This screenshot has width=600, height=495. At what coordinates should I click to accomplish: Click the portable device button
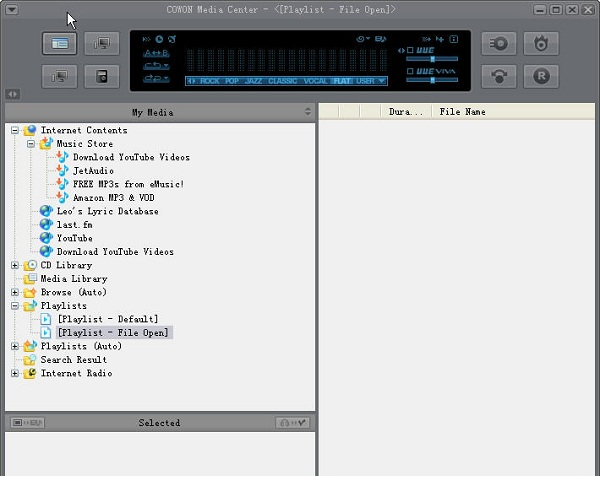click(101, 76)
